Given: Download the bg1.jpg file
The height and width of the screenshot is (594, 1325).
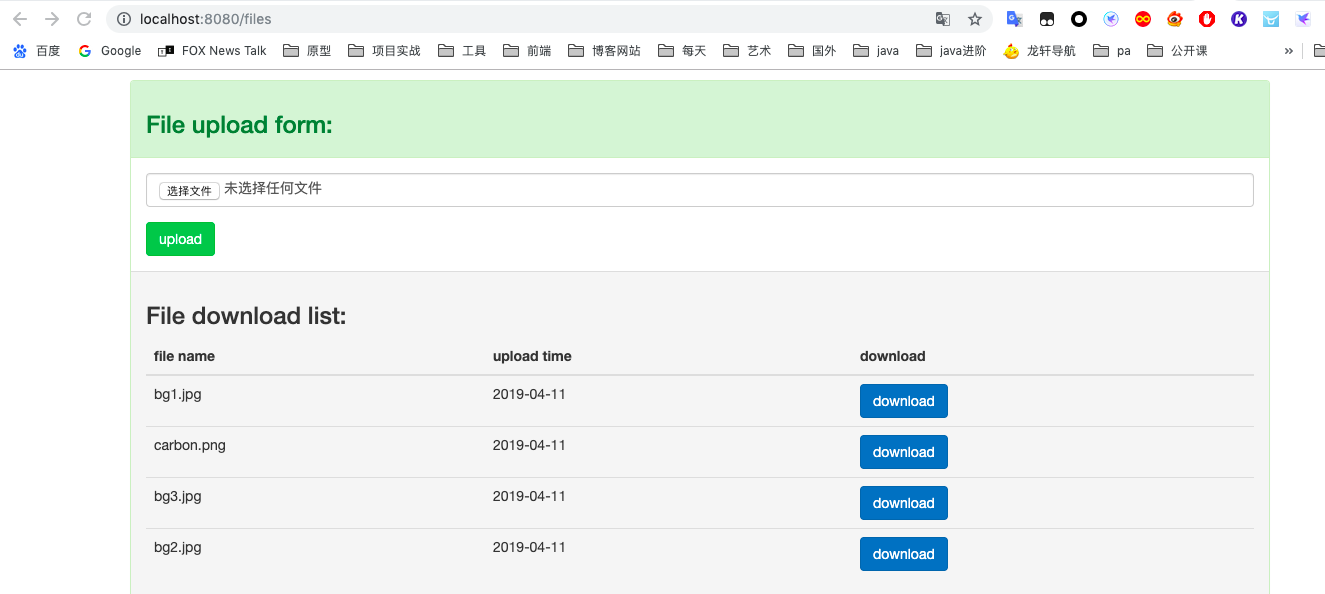Looking at the screenshot, I should pyautogui.click(x=903, y=401).
